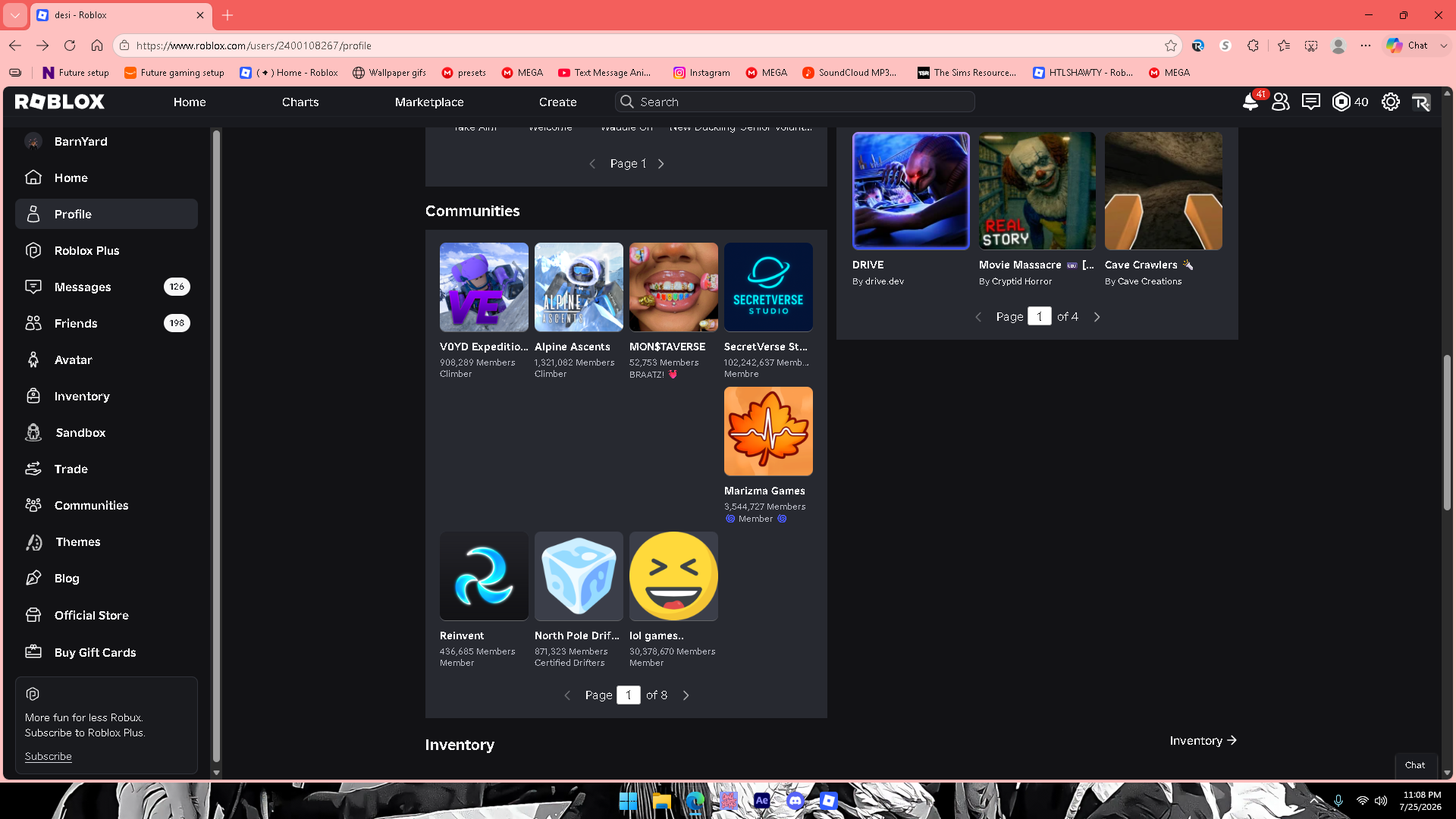
Task: Open North Pole Drift community
Action: [579, 576]
